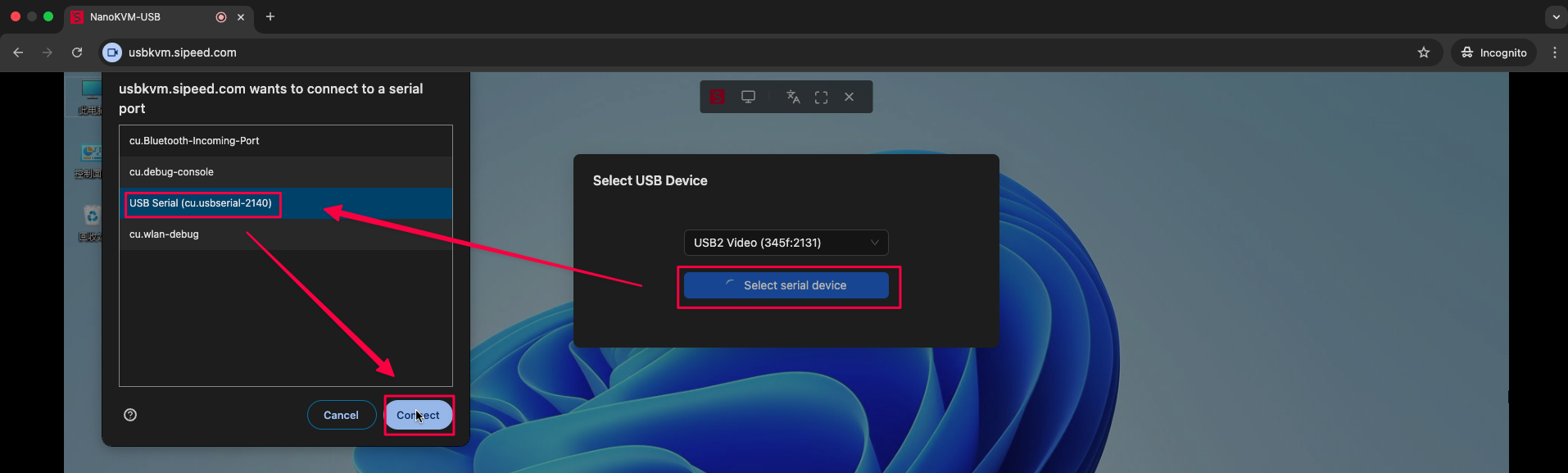The height and width of the screenshot is (473, 1568).
Task: Click the browser forward arrow
Action: (x=48, y=52)
